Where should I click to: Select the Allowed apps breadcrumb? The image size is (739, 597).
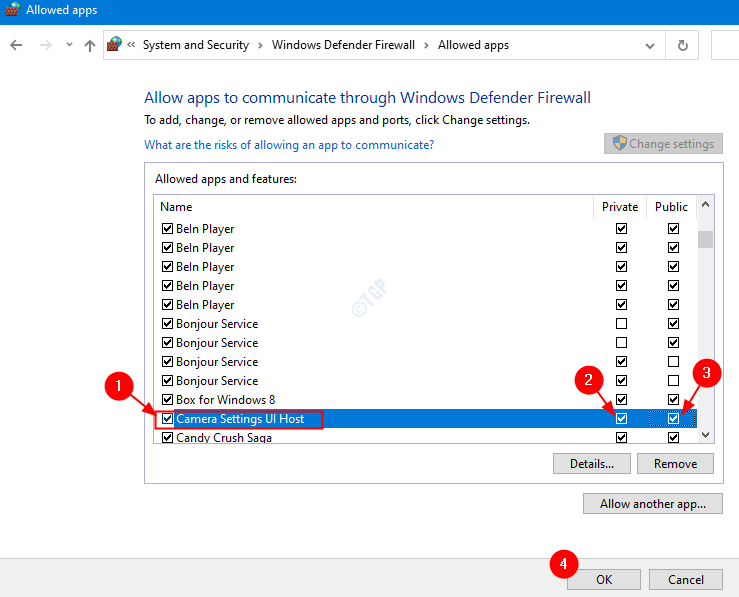[x=473, y=45]
